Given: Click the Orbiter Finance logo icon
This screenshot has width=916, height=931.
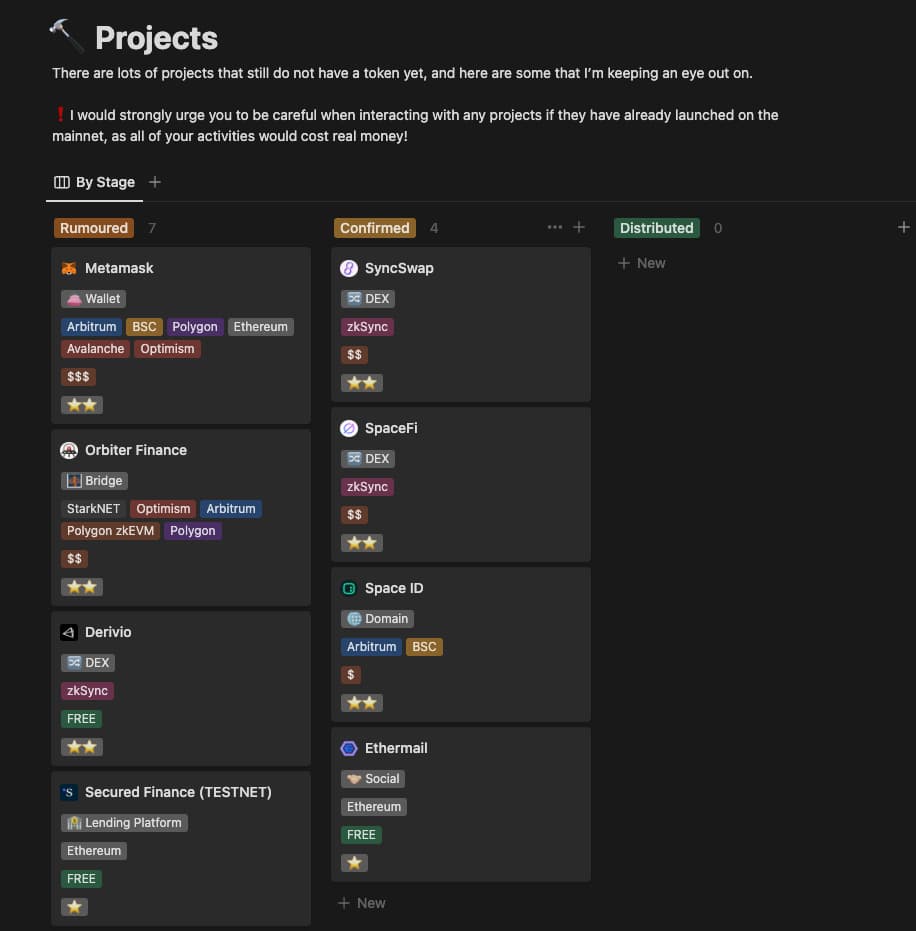Looking at the screenshot, I should coord(69,451).
